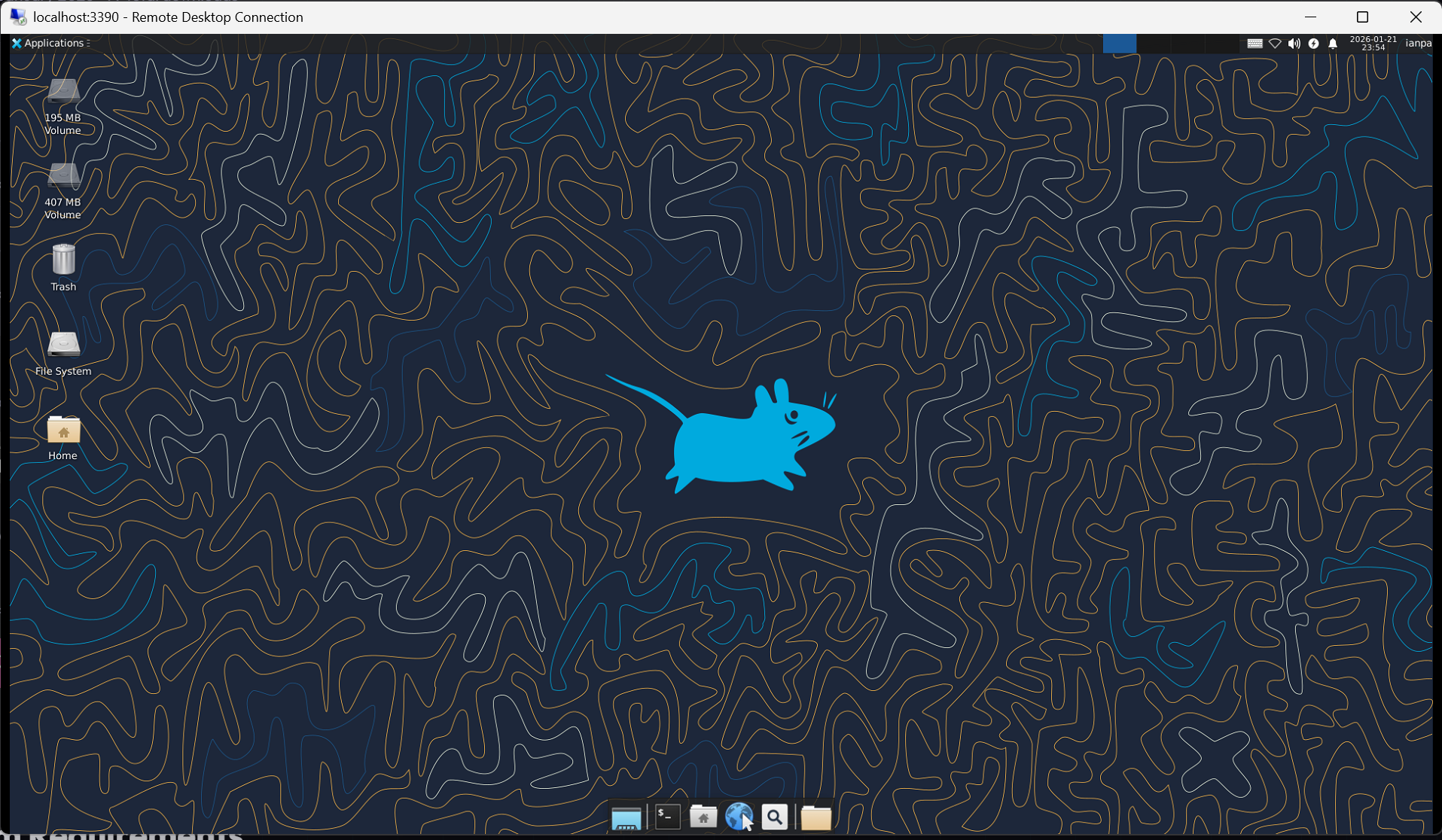Screen dimensions: 1442x840
Task: Launch the web browser from the dock
Action: [x=739, y=817]
